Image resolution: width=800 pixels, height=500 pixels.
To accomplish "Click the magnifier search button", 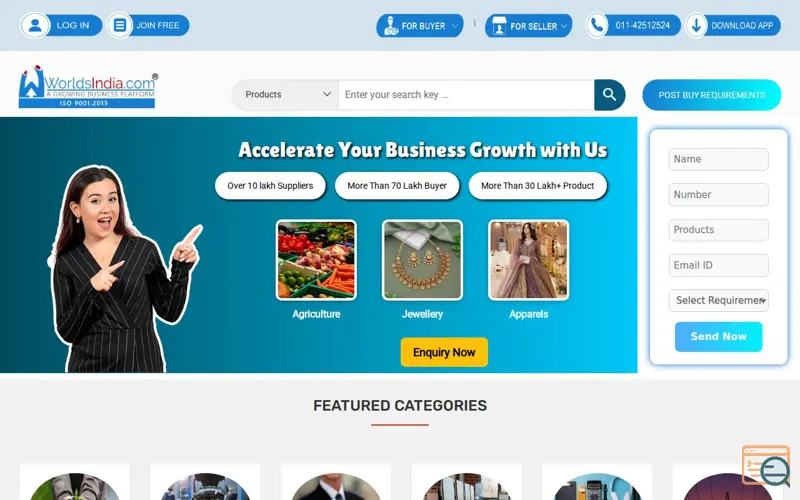I will 609,94.
